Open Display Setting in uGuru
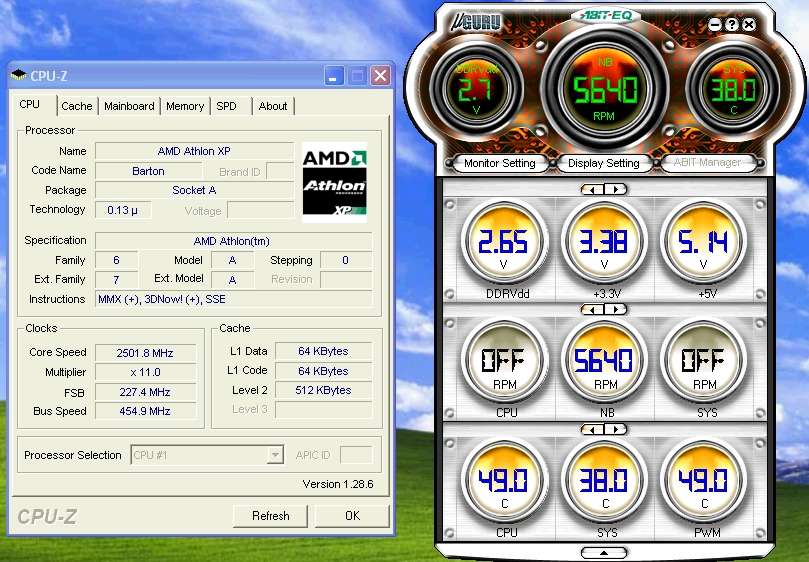The height and width of the screenshot is (562, 809). pos(604,163)
